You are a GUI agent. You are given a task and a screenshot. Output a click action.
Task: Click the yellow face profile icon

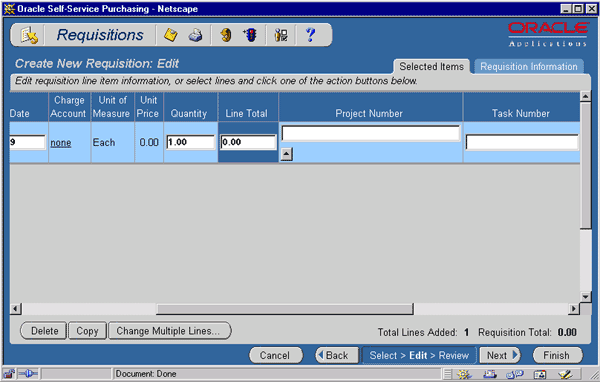226,35
